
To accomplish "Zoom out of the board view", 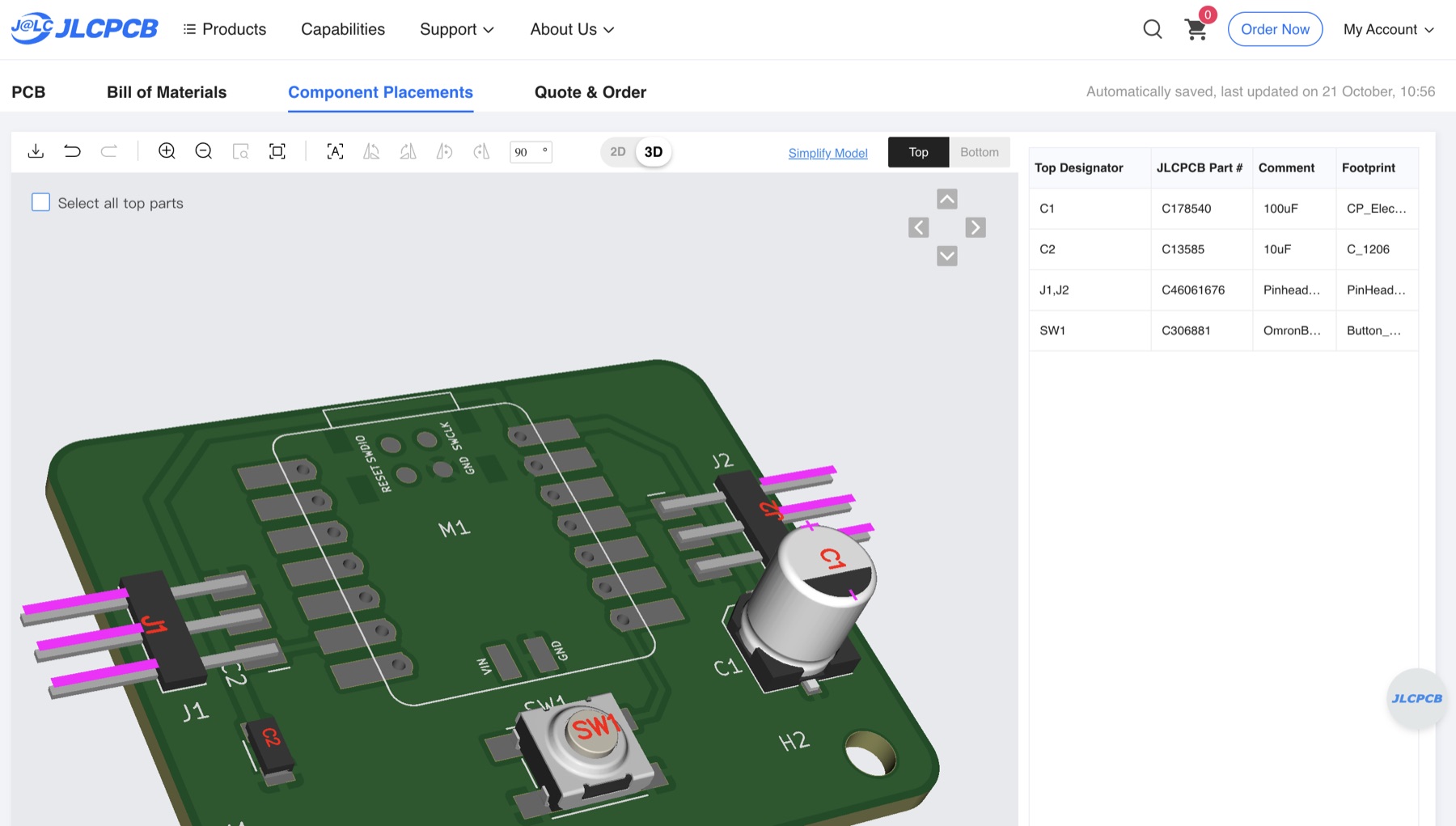I will tap(204, 151).
